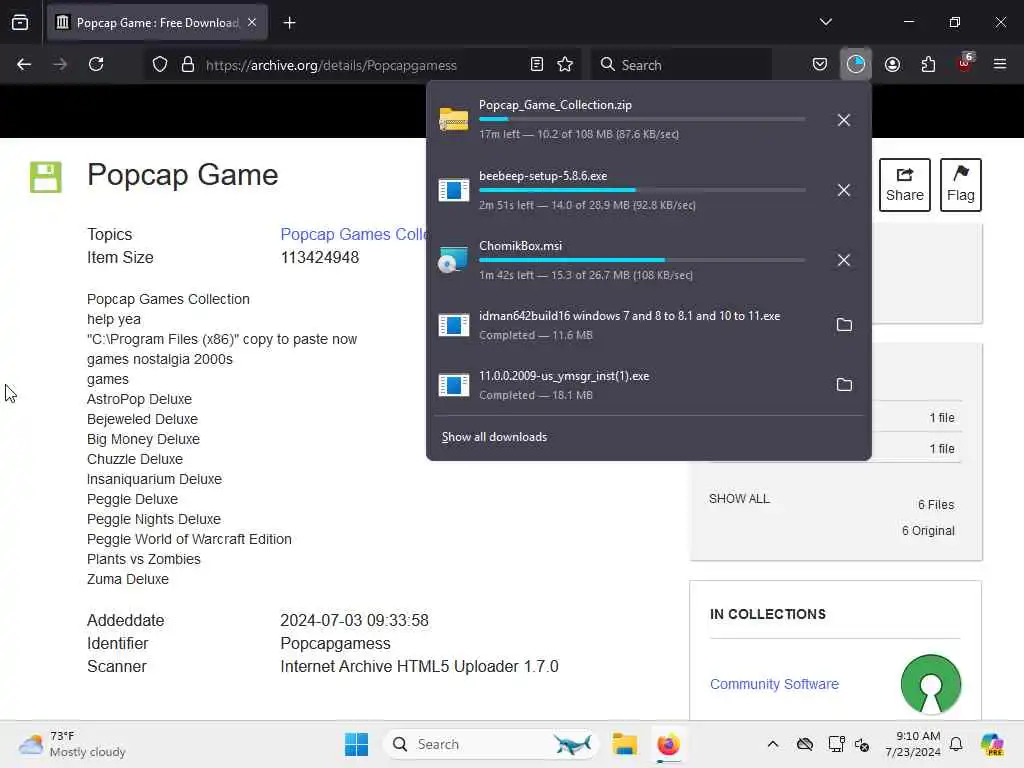Click the uBlock extension icon
The width and height of the screenshot is (1024, 768).
pyautogui.click(x=965, y=64)
